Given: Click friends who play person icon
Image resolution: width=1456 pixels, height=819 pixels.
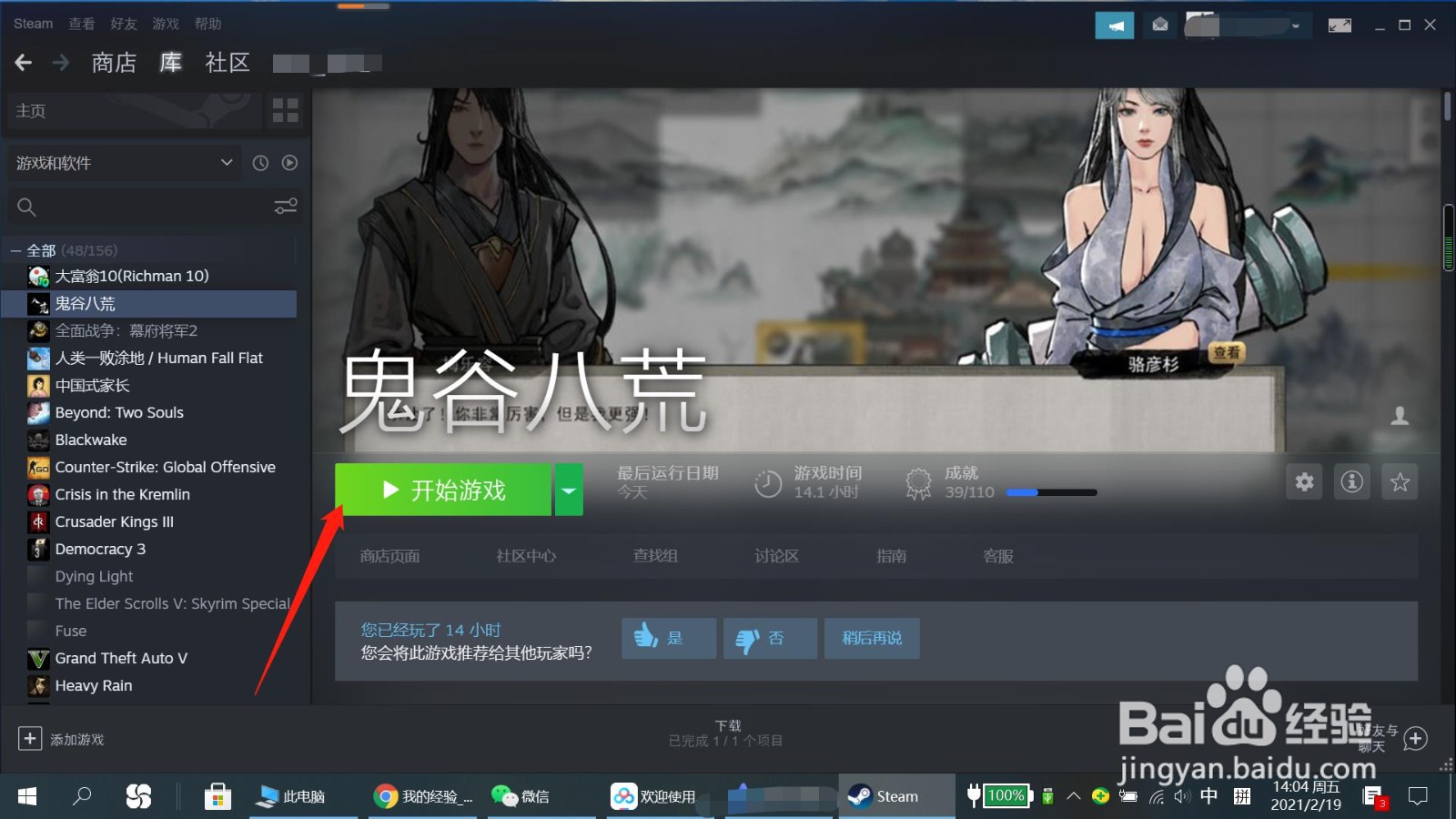Looking at the screenshot, I should [1400, 416].
